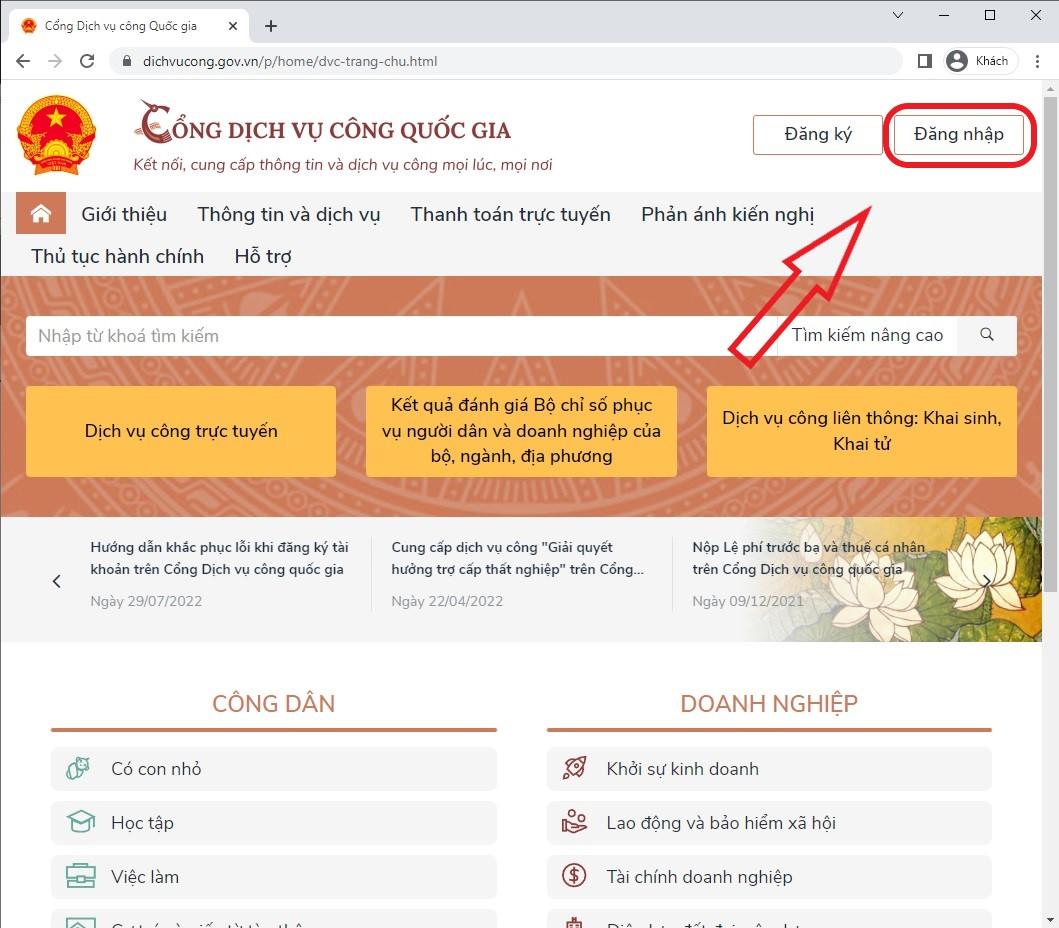Open article Hướng dẫn khắc phục lỗi đăng ký
The height and width of the screenshot is (928, 1059).
(219, 558)
